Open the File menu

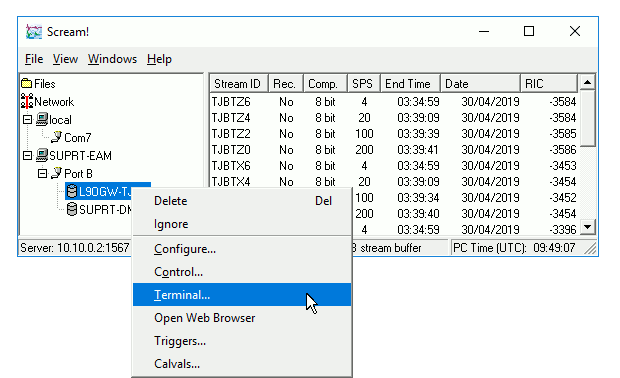tap(34, 59)
